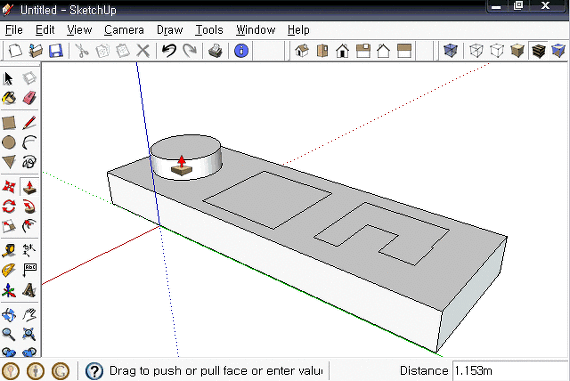
Task: Cut selection with scissors icon
Action: pyautogui.click(x=82, y=51)
